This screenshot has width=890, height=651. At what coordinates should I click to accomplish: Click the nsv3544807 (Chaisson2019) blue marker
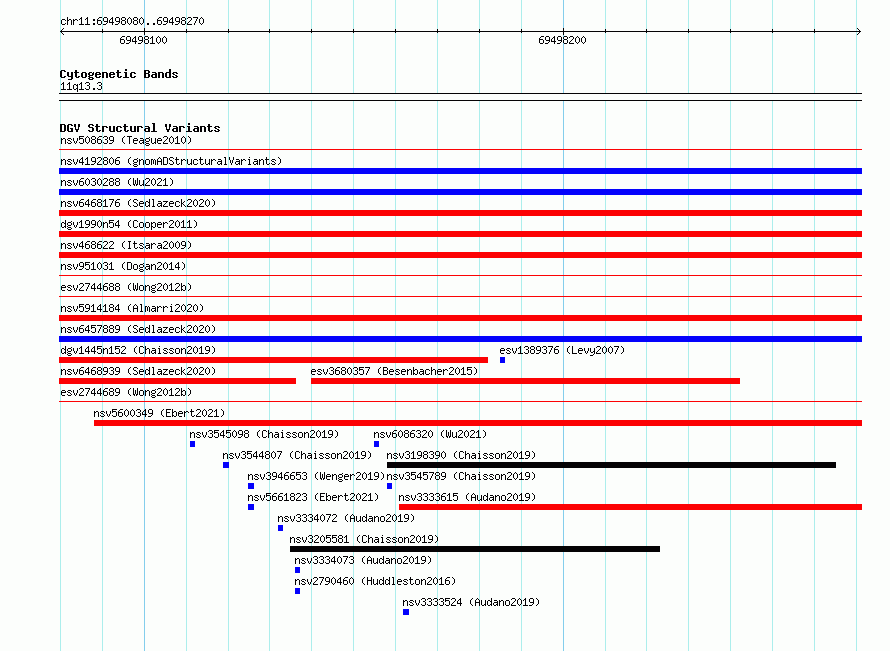tap(226, 465)
